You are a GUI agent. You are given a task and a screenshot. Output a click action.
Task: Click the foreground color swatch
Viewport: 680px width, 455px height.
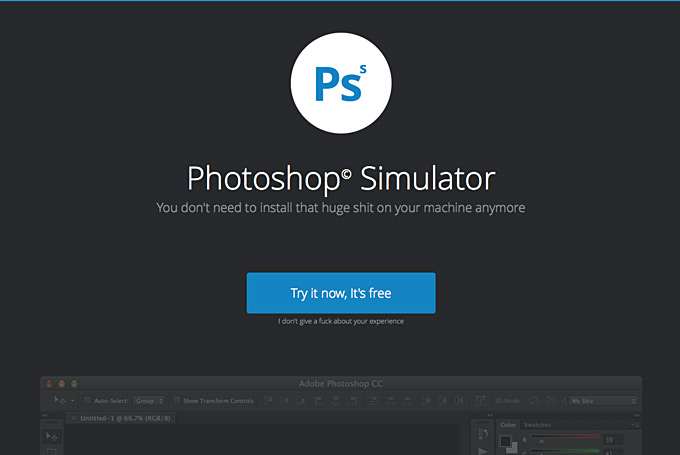(x=505, y=441)
